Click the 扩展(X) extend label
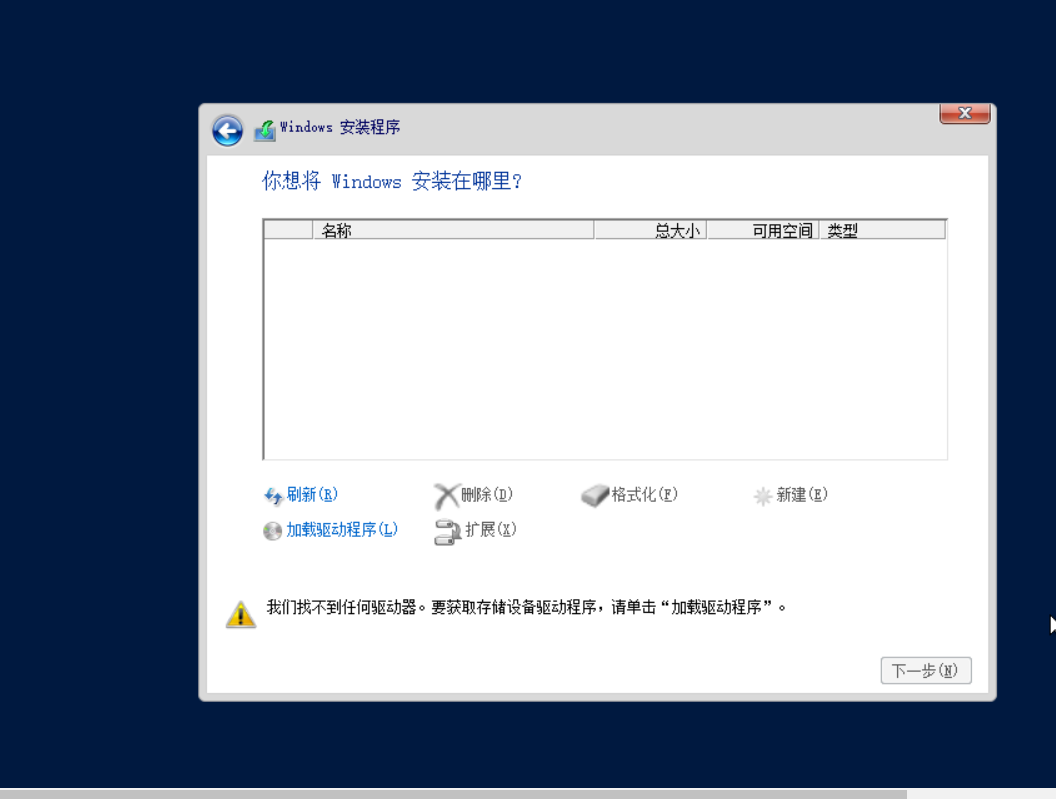Viewport: 1056px width, 799px height. [491, 530]
